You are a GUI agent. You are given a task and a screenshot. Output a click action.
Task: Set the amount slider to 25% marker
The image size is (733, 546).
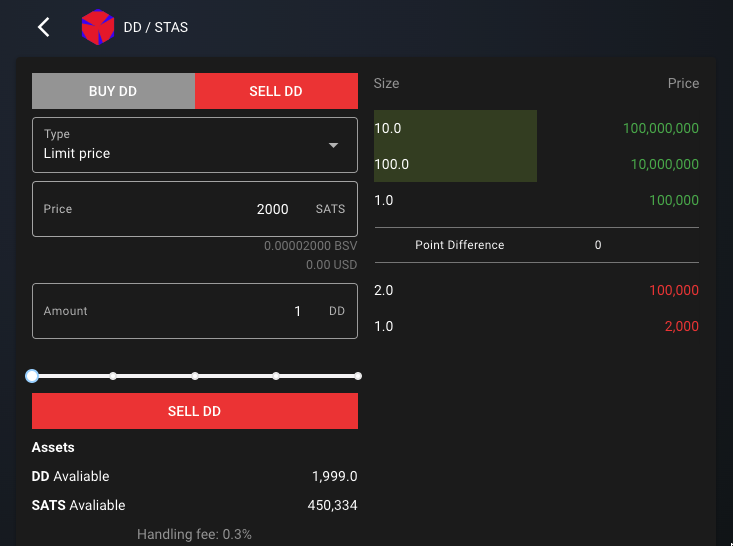[113, 376]
